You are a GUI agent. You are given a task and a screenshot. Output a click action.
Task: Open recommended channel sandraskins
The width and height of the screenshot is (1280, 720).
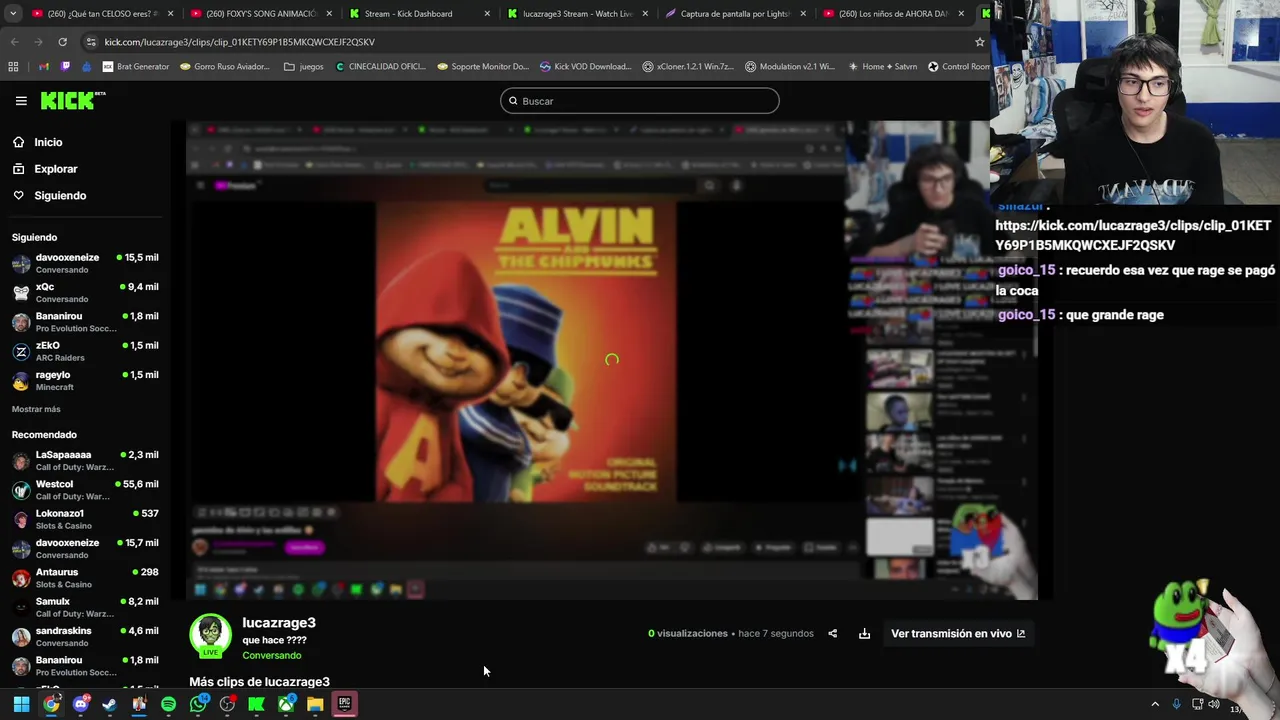point(85,636)
